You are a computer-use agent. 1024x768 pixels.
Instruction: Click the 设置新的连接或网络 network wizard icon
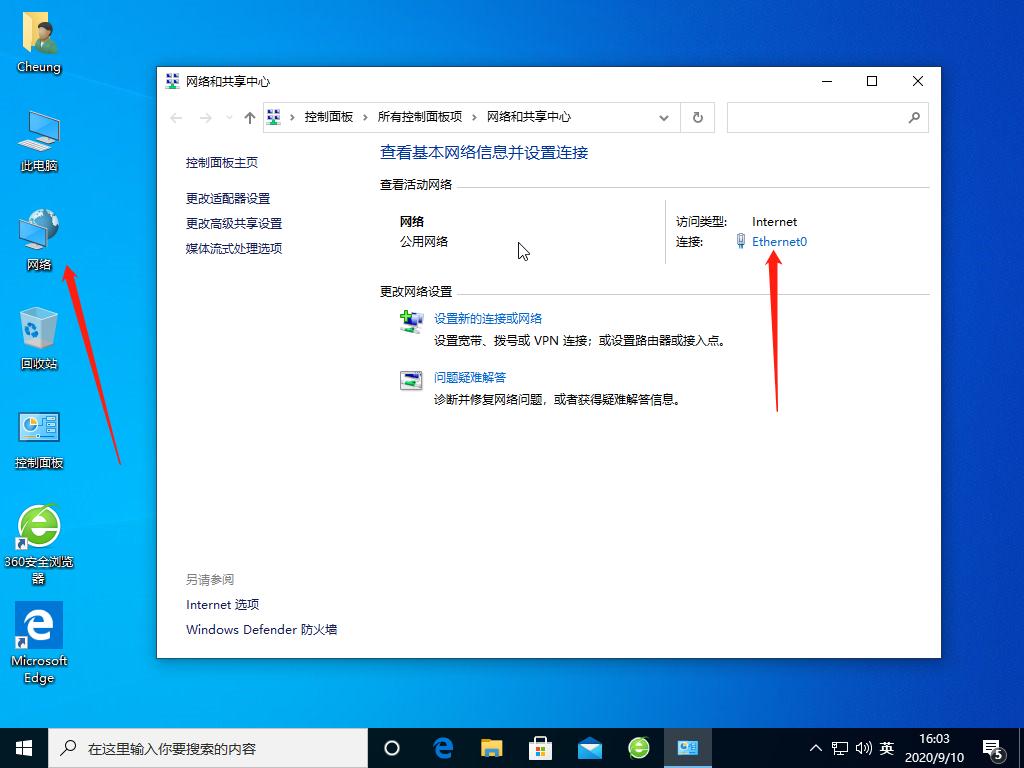point(410,320)
